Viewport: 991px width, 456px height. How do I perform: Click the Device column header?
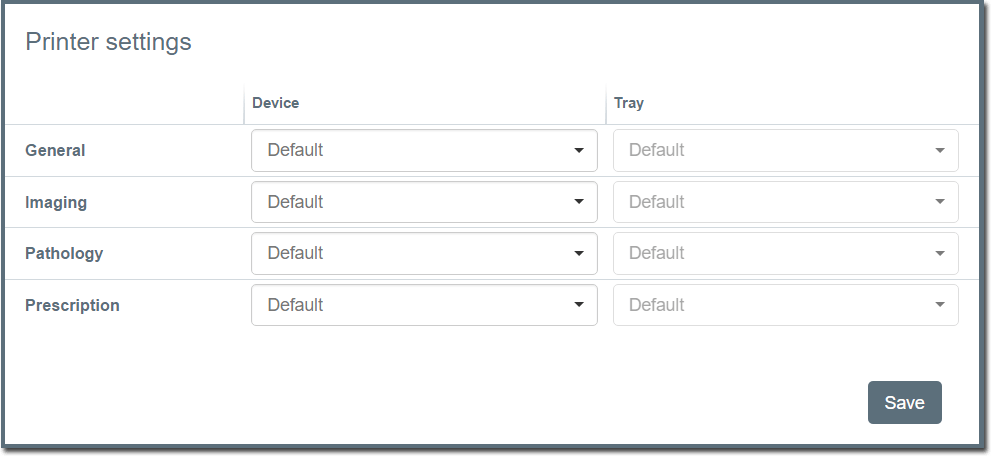click(275, 103)
